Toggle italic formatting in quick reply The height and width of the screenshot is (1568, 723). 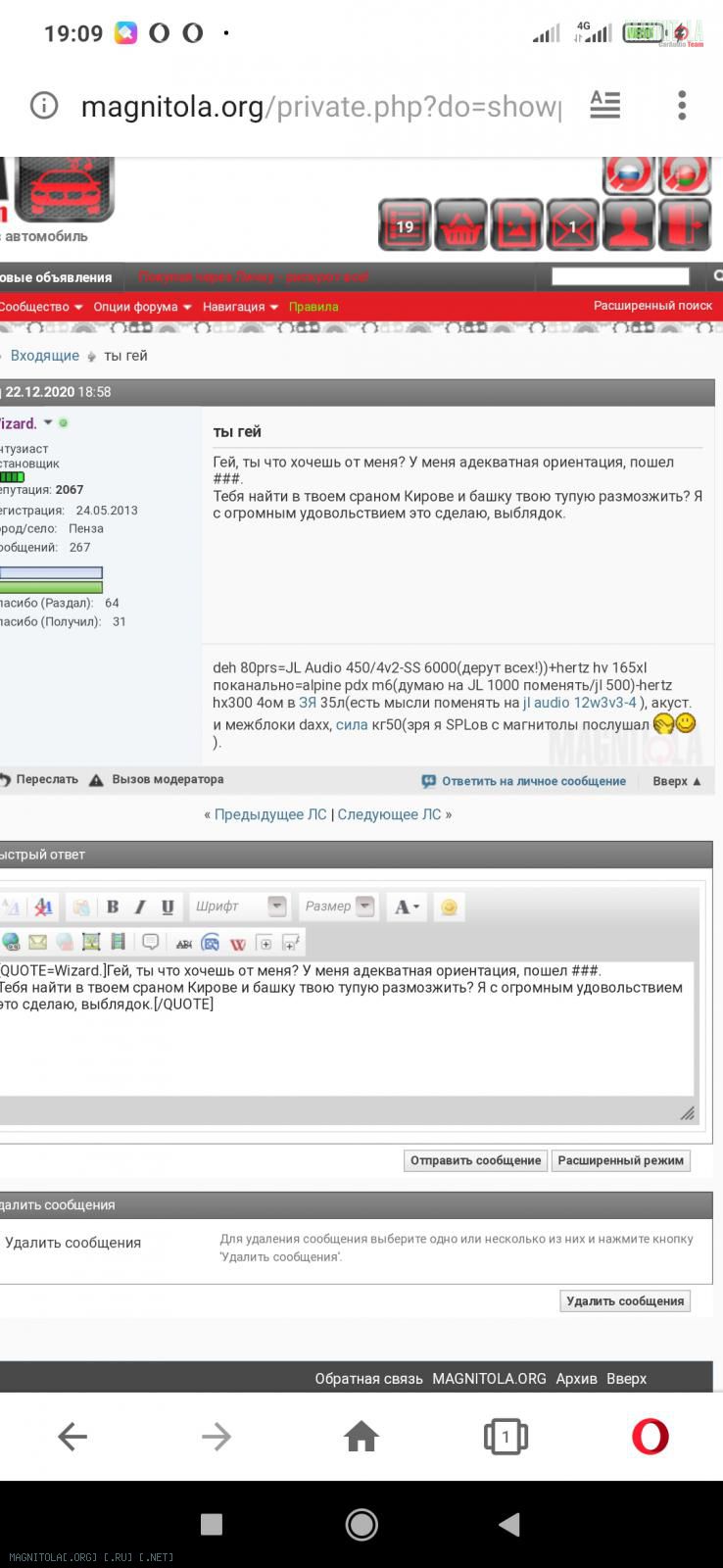tap(140, 906)
